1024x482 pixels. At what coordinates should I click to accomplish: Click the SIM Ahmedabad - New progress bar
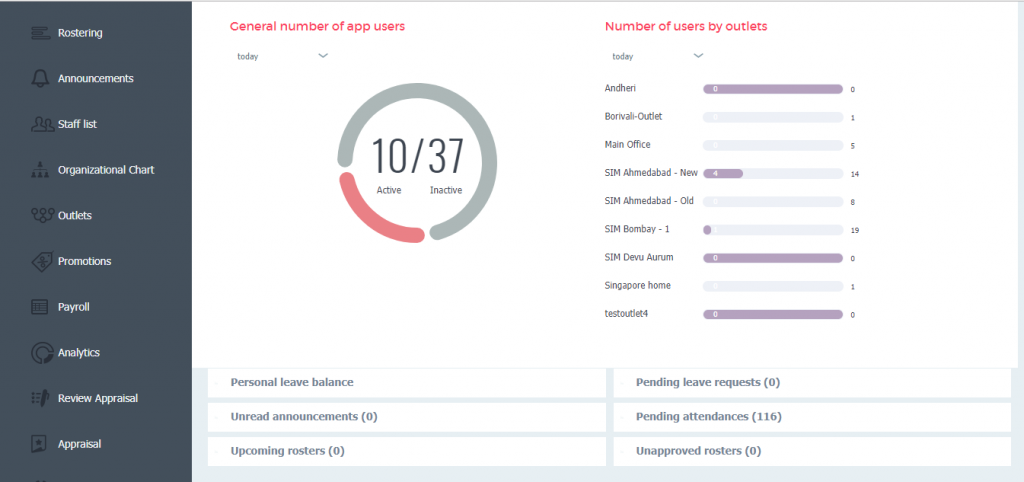(x=773, y=173)
